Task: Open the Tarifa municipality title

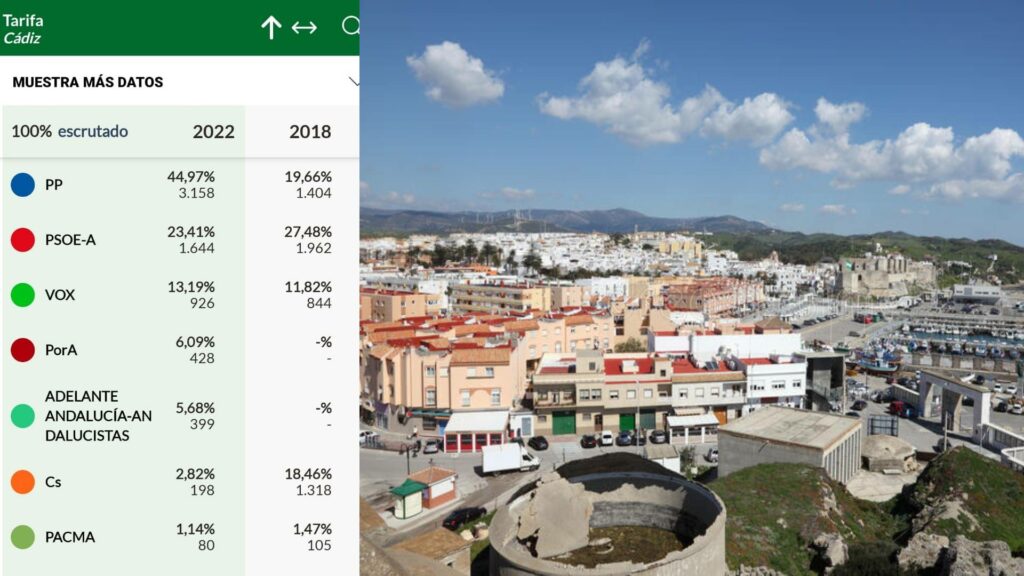Action: click(x=23, y=20)
